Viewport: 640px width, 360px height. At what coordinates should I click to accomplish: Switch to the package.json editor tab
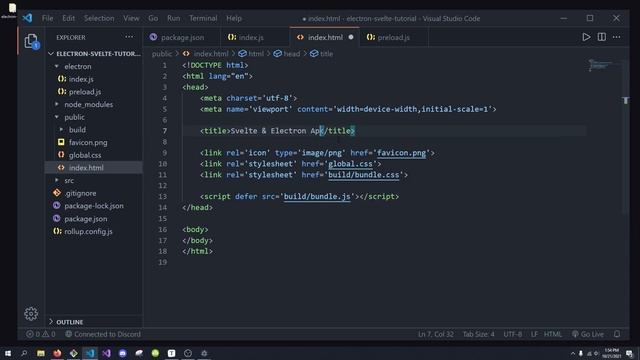[x=182, y=37]
